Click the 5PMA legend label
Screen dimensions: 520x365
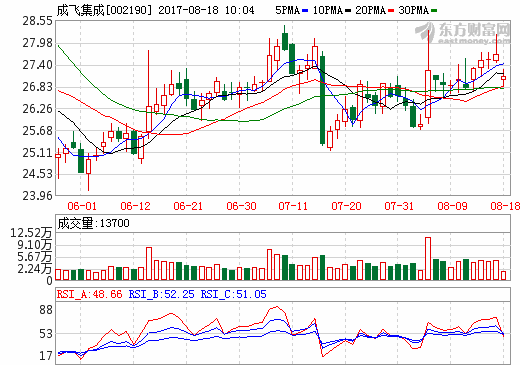tap(287, 10)
